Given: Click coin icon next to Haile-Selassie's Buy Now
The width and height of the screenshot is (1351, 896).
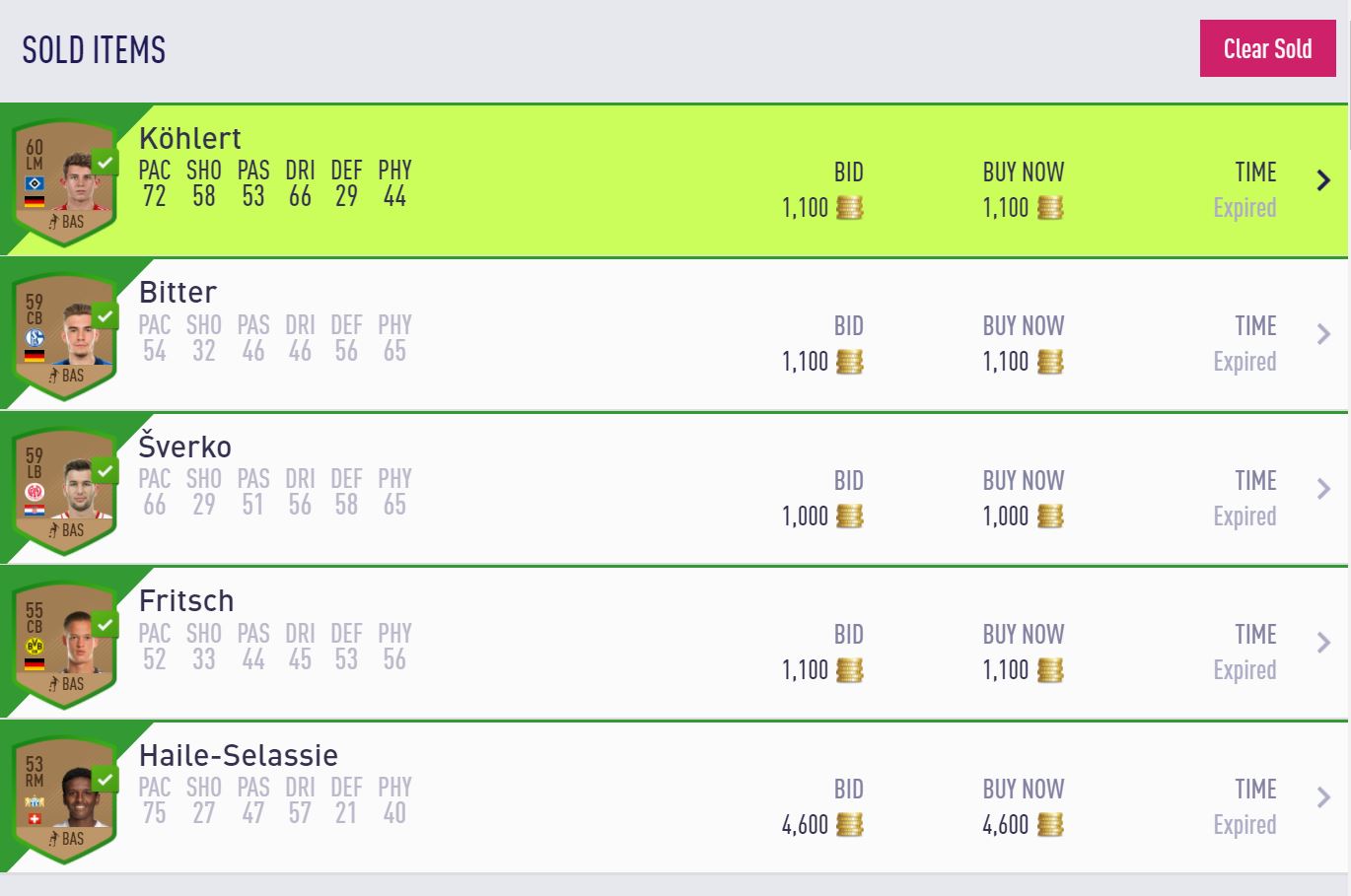Looking at the screenshot, I should click(x=1049, y=825).
